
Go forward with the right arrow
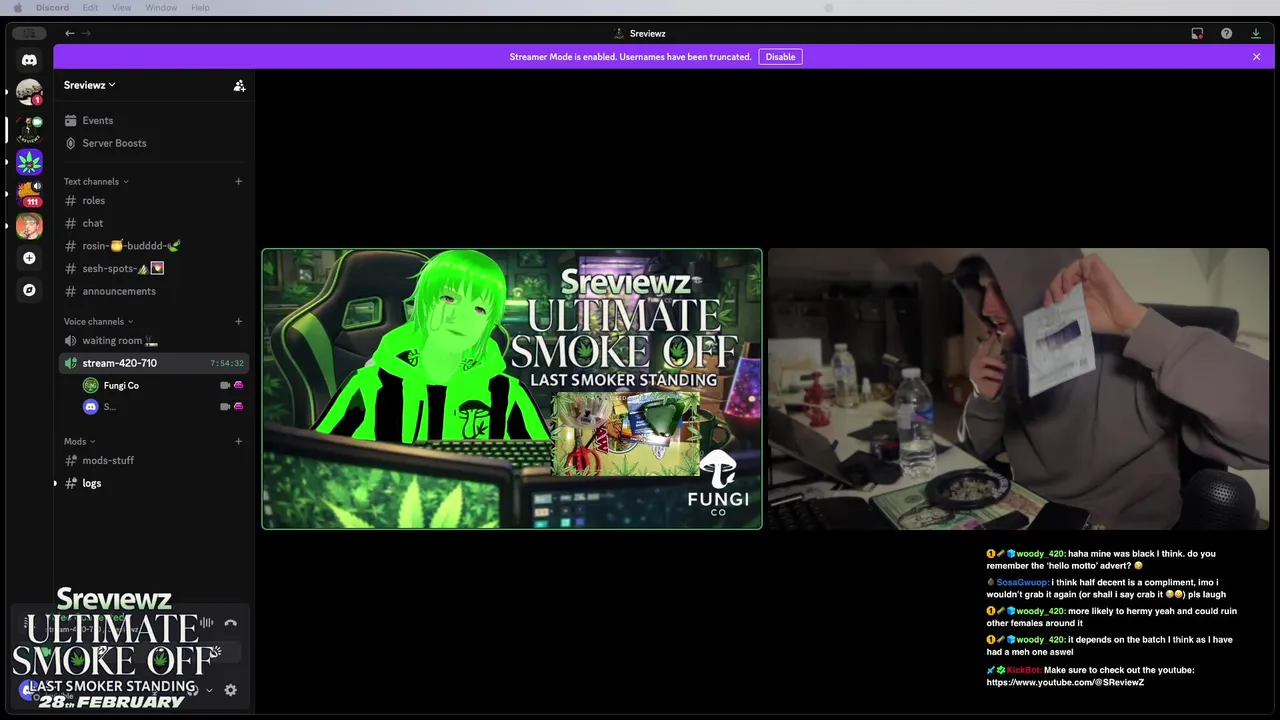[x=86, y=33]
